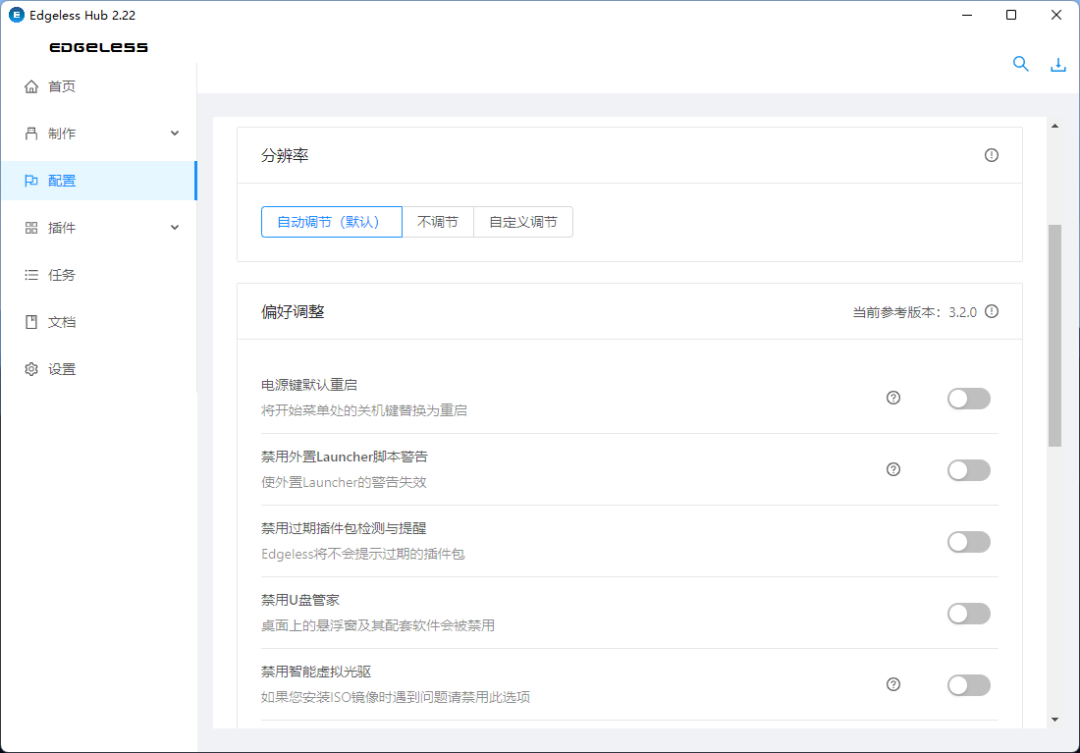Click info icon next to 当前参考版本 3.2.0
The image size is (1080, 753).
[x=991, y=311]
